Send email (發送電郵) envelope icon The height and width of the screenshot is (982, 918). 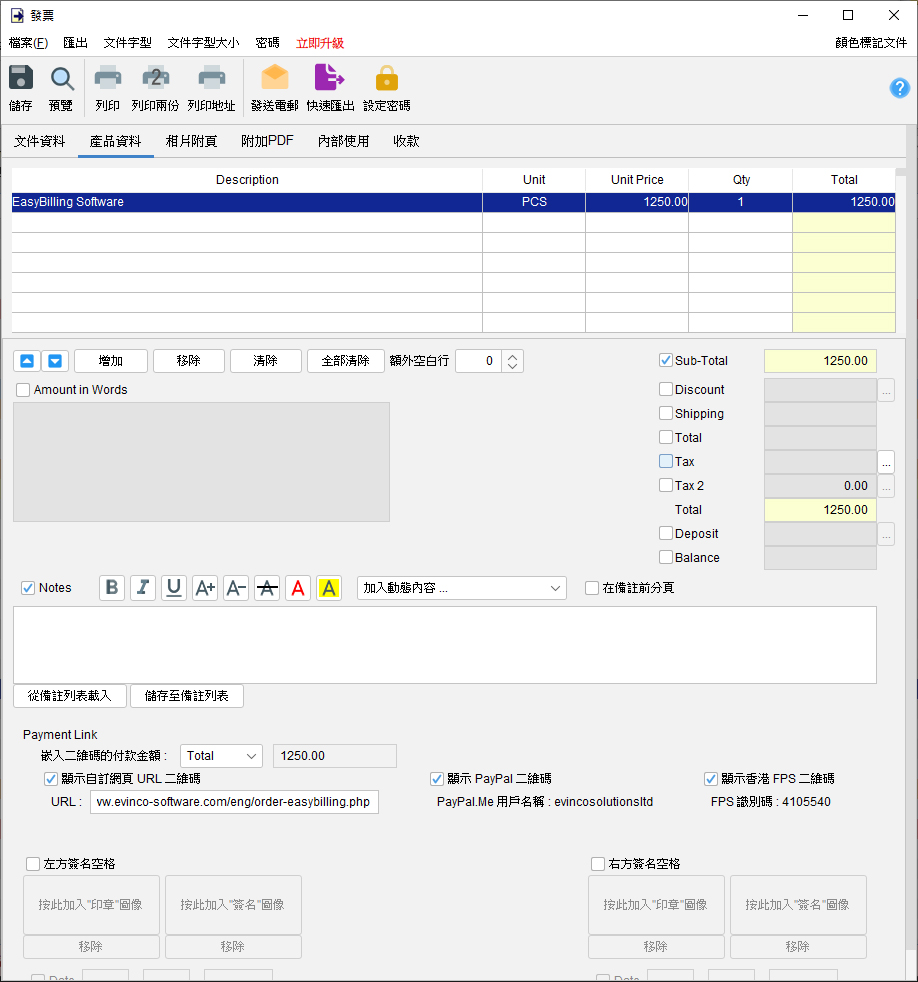(274, 78)
